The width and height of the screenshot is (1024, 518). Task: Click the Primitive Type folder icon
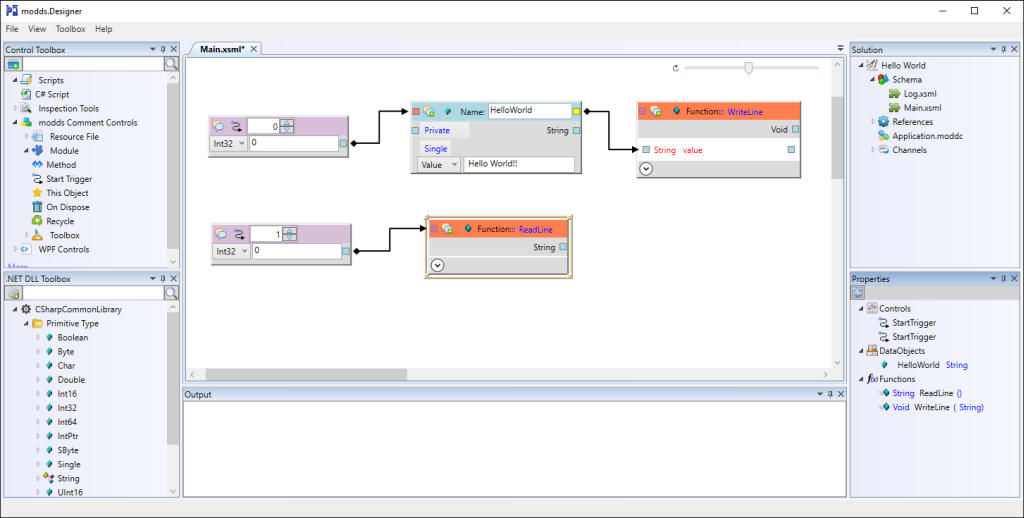(38, 323)
